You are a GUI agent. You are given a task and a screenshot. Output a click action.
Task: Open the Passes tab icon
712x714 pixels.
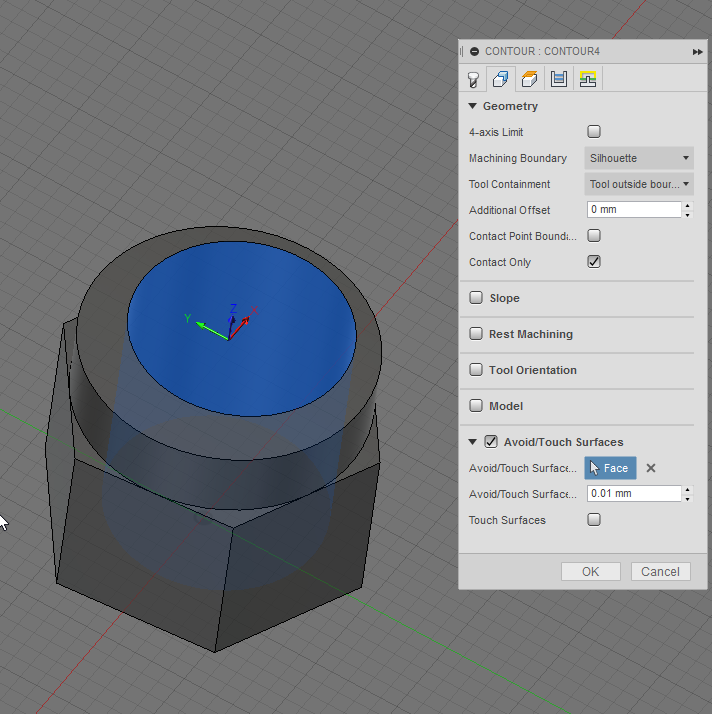coord(559,79)
